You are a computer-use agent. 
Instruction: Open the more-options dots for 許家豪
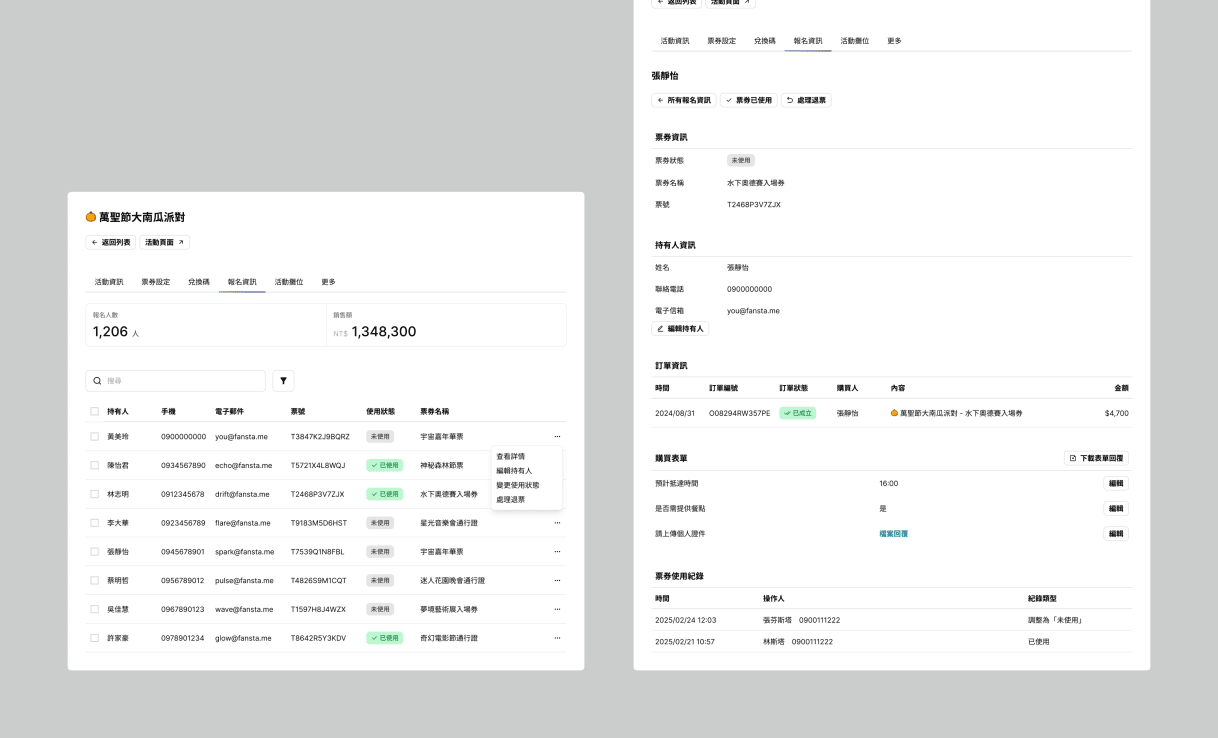tap(557, 638)
